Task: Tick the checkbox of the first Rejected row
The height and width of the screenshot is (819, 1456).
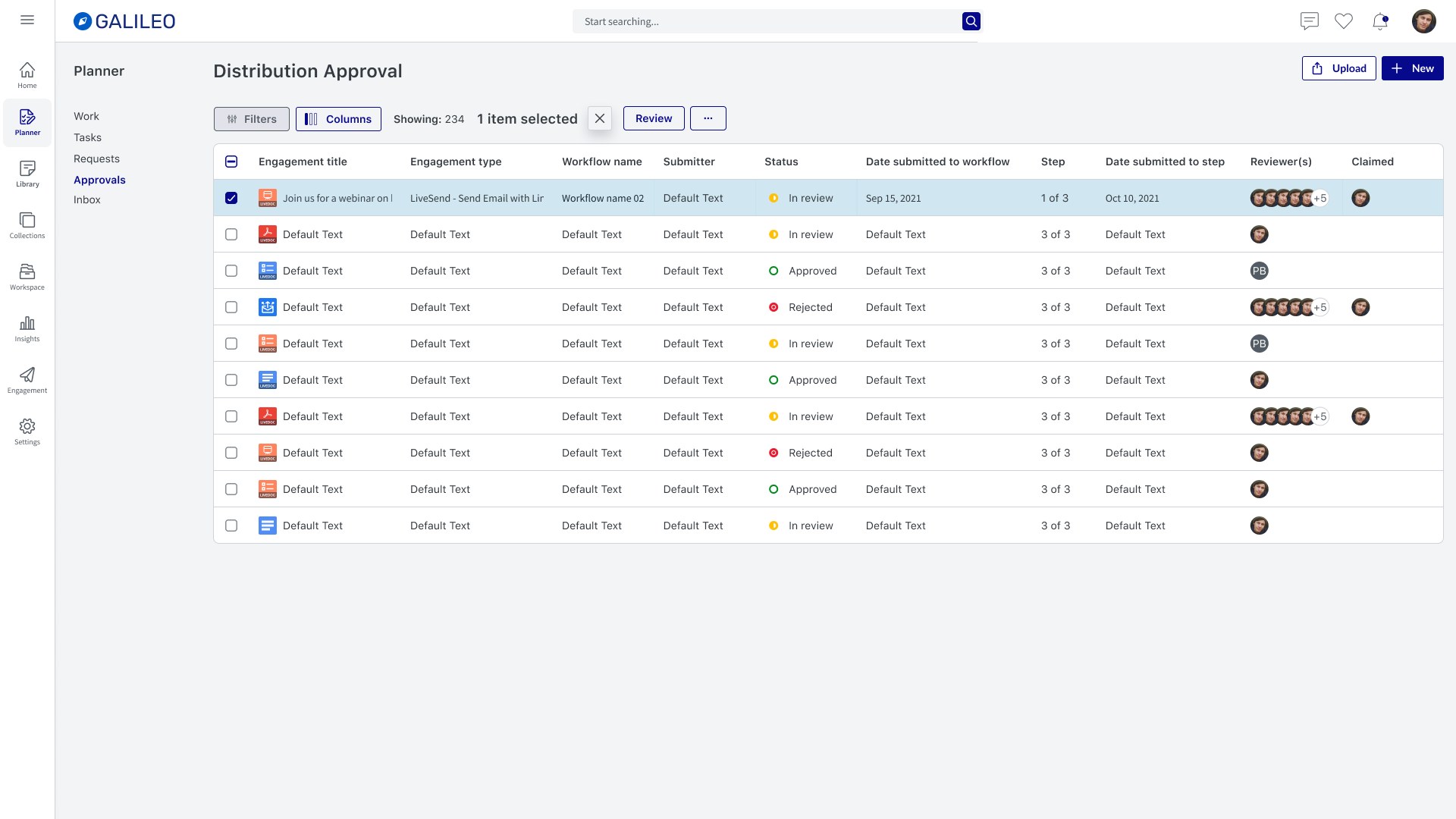Action: coord(231,307)
